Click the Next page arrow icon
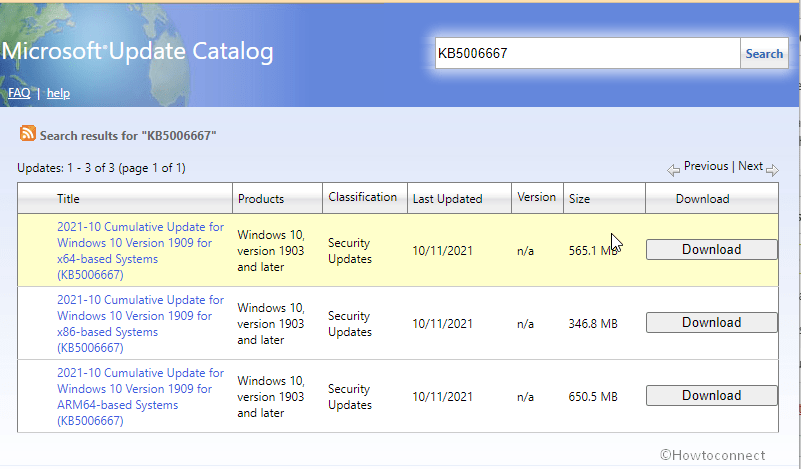 [772, 170]
